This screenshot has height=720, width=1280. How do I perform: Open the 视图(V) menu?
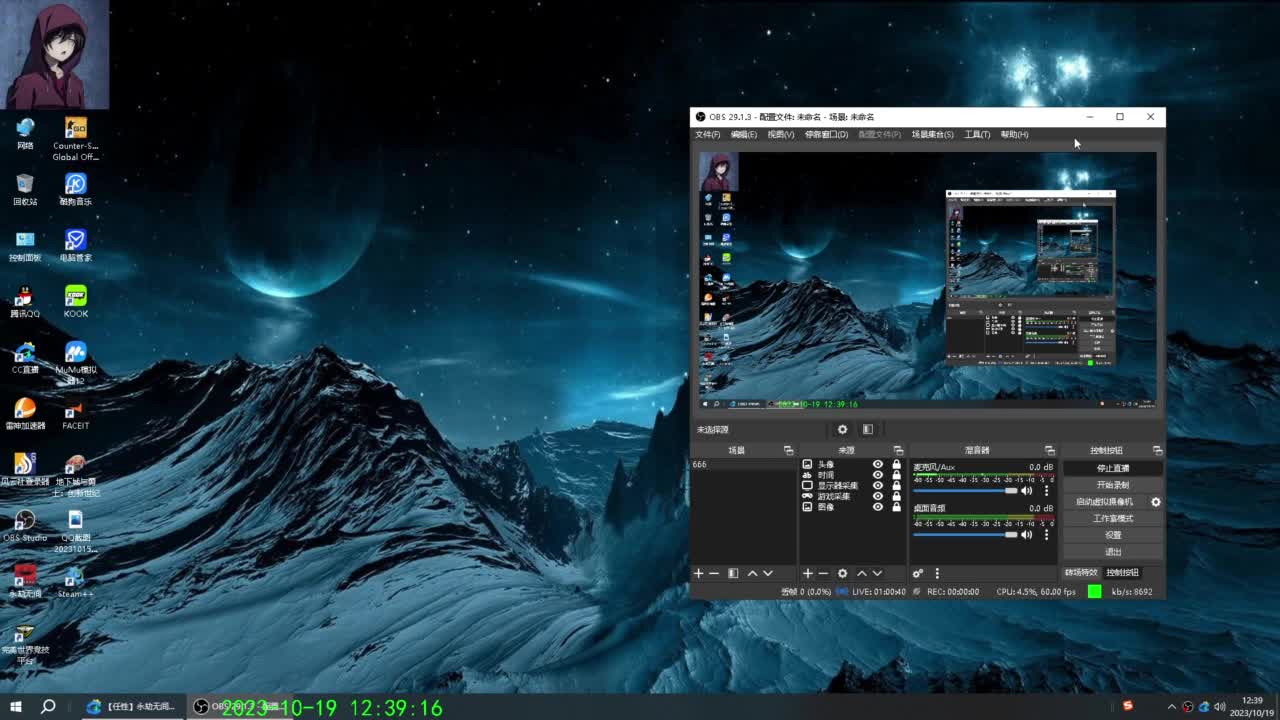coord(781,134)
